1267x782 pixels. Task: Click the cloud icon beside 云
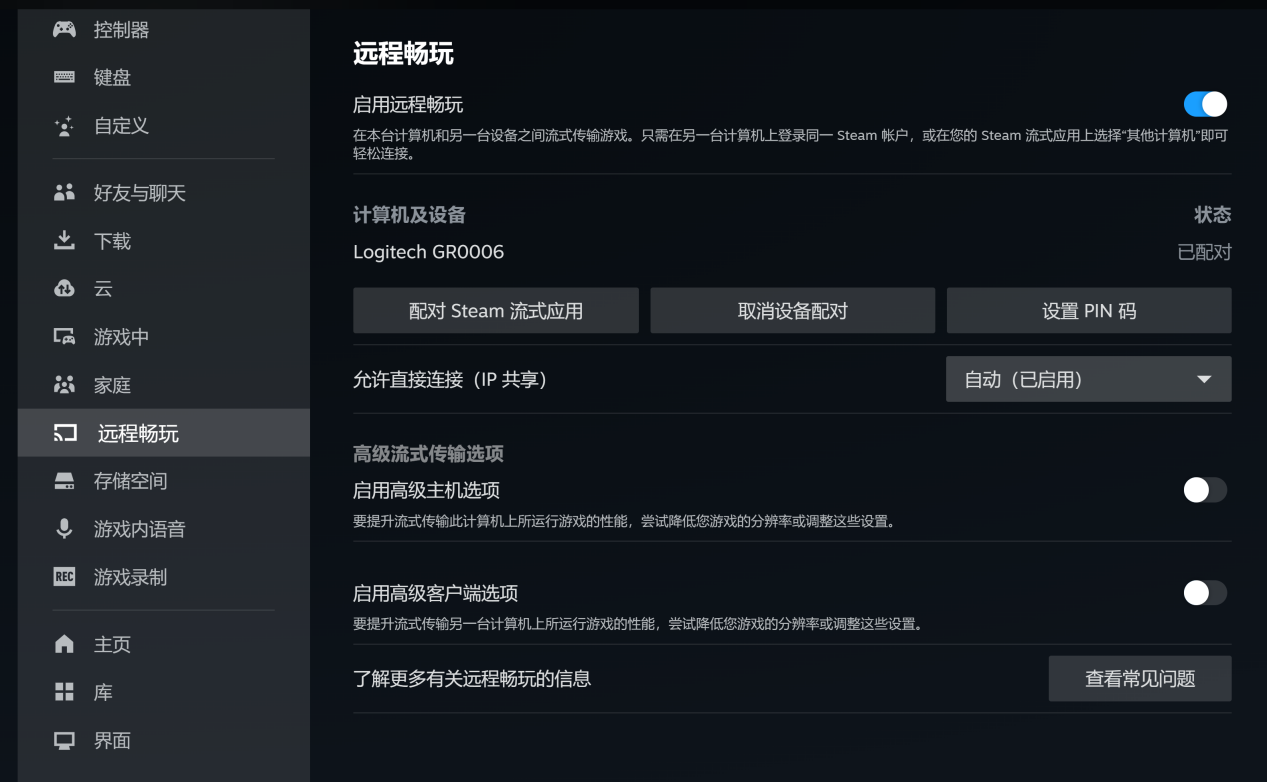pyautogui.click(x=64, y=289)
